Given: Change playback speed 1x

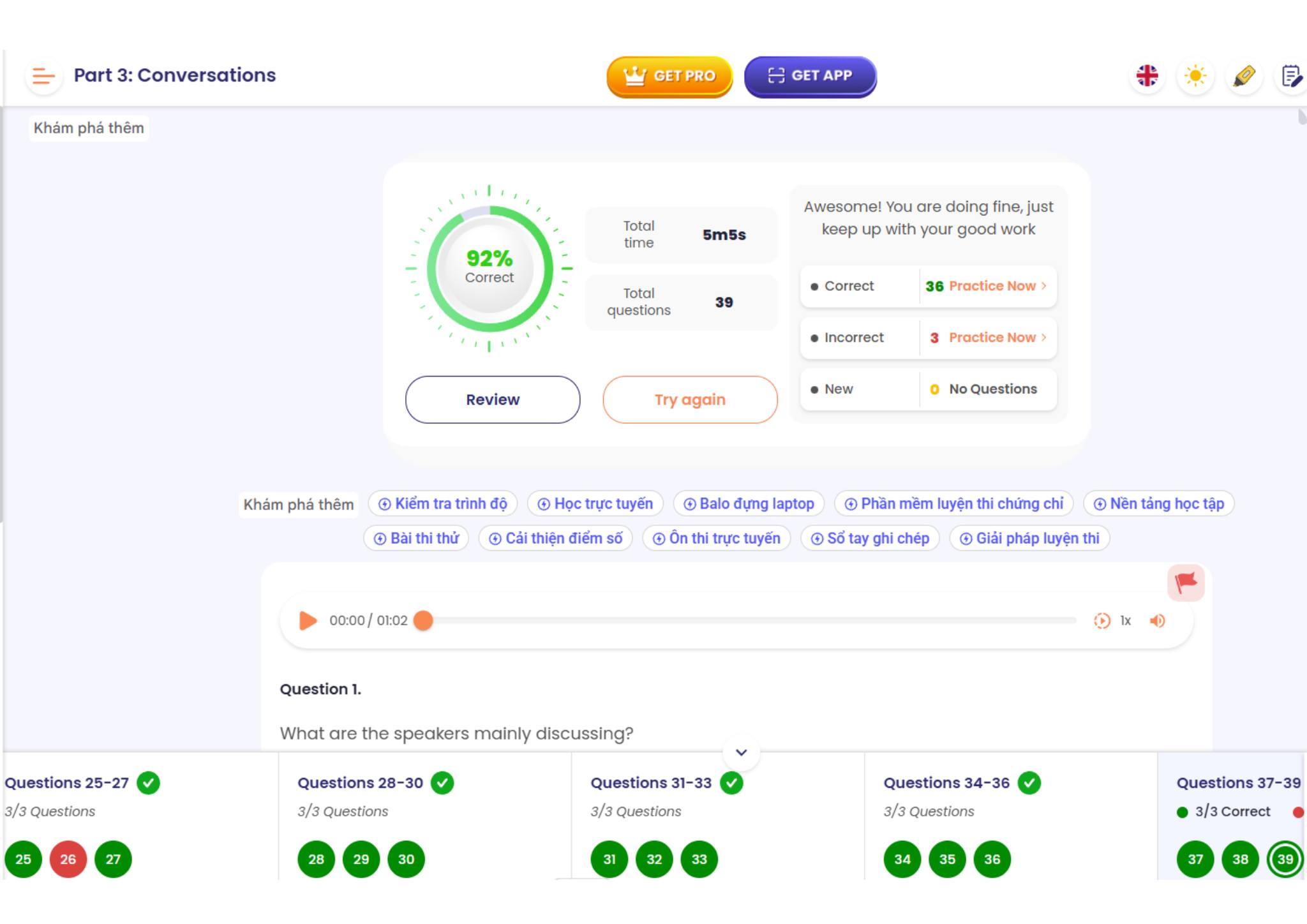Looking at the screenshot, I should coord(1126,620).
